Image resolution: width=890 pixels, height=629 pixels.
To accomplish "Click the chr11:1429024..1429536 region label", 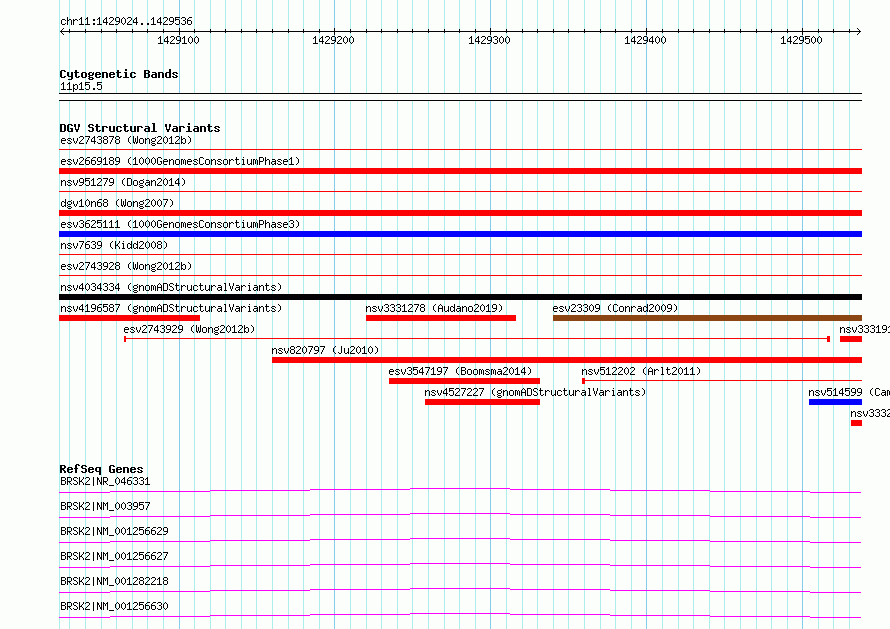I will pyautogui.click(x=126, y=21).
